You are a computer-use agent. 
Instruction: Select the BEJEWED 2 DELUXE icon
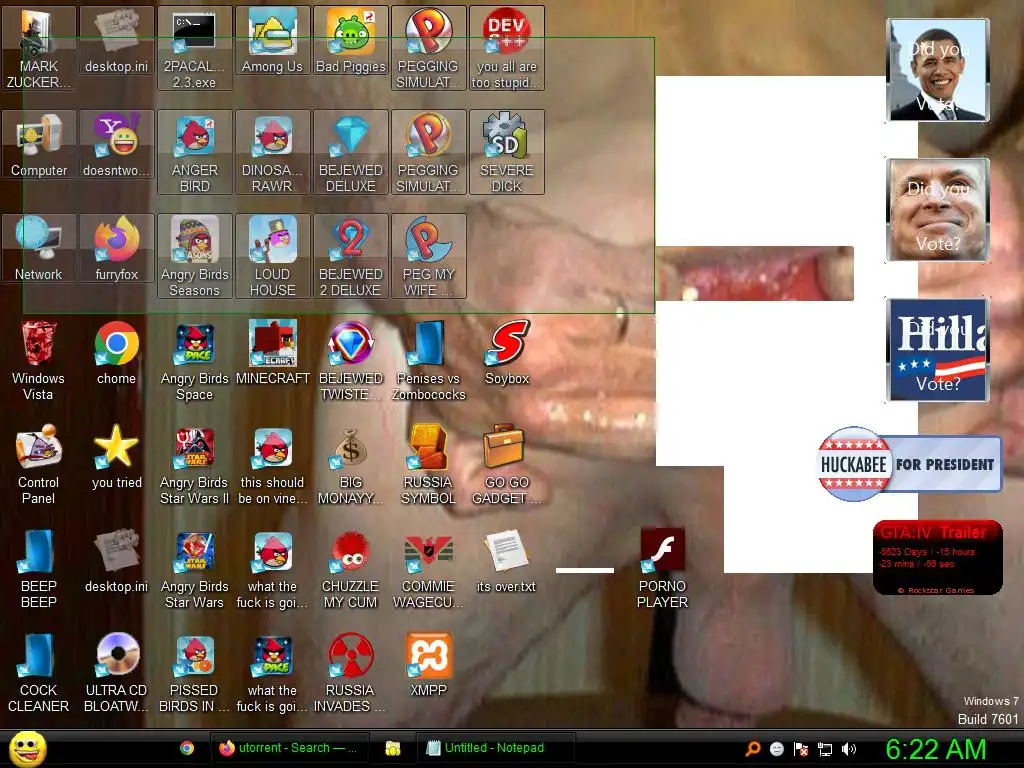point(351,256)
